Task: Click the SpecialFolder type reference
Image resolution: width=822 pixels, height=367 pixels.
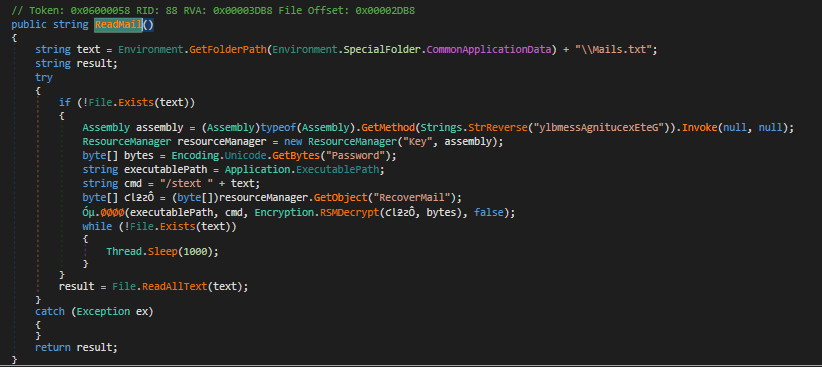Action: click(x=382, y=49)
